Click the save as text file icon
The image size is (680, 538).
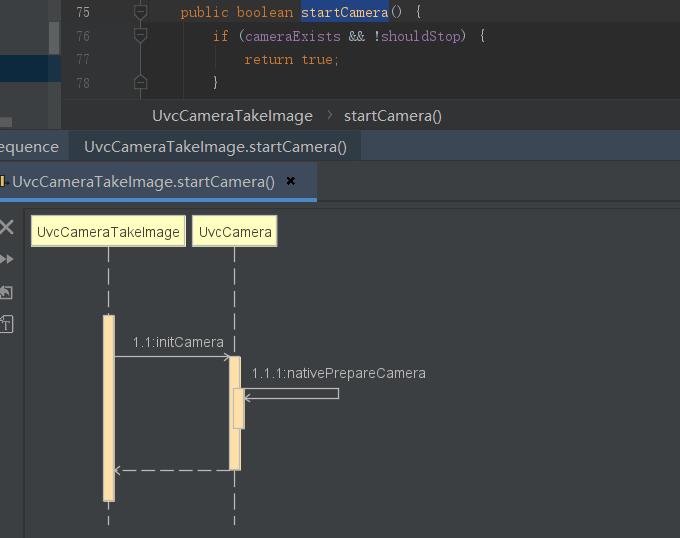point(7,324)
